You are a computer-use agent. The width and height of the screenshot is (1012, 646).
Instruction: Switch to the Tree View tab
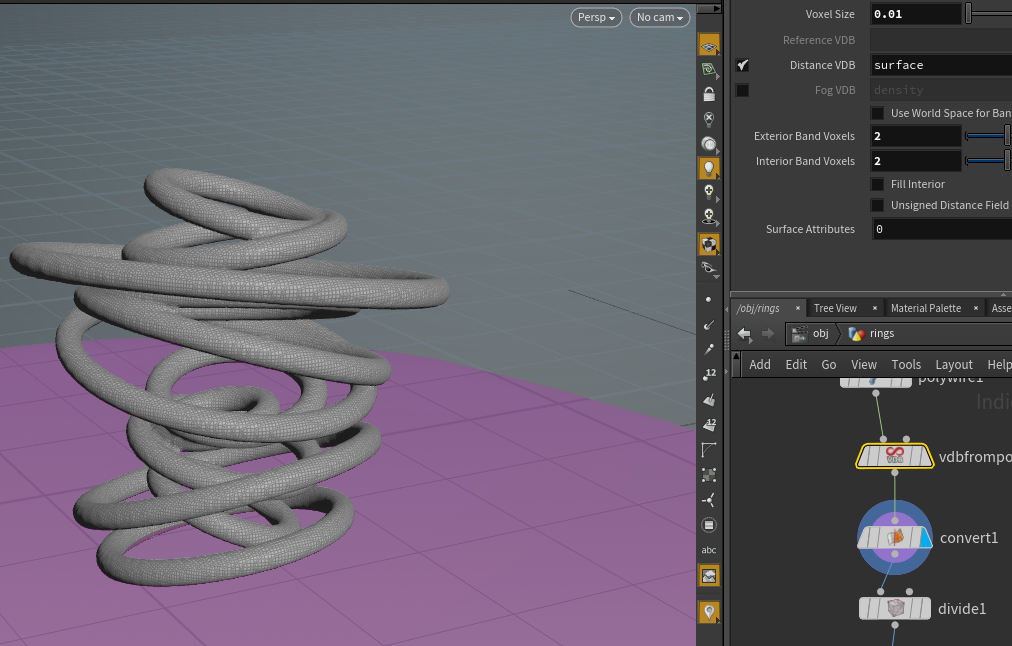835,308
